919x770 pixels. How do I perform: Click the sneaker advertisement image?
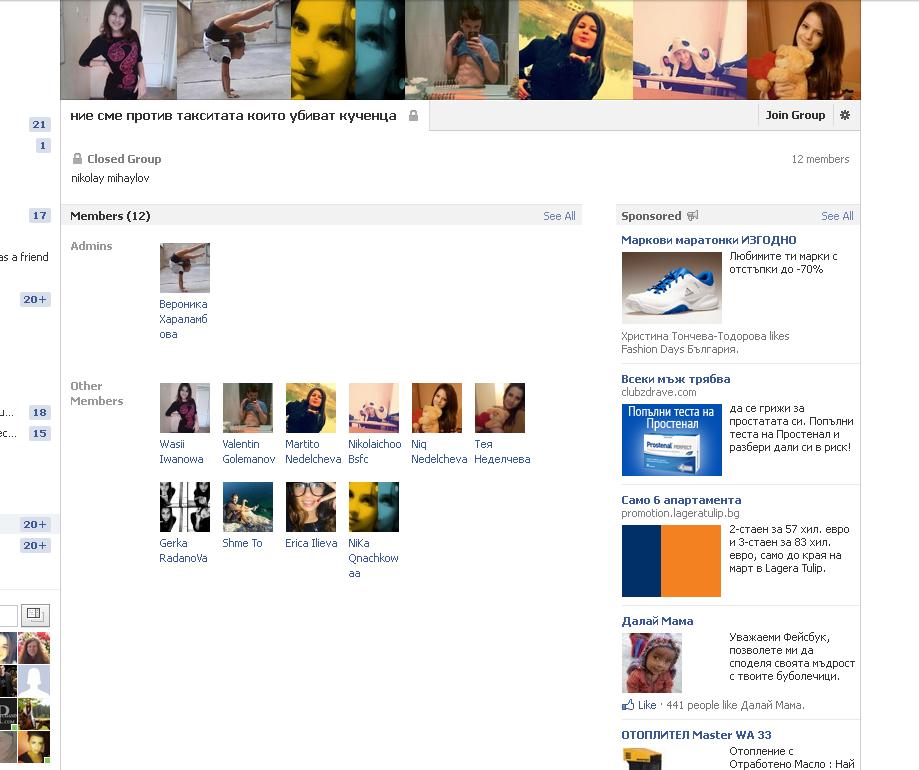(x=672, y=288)
